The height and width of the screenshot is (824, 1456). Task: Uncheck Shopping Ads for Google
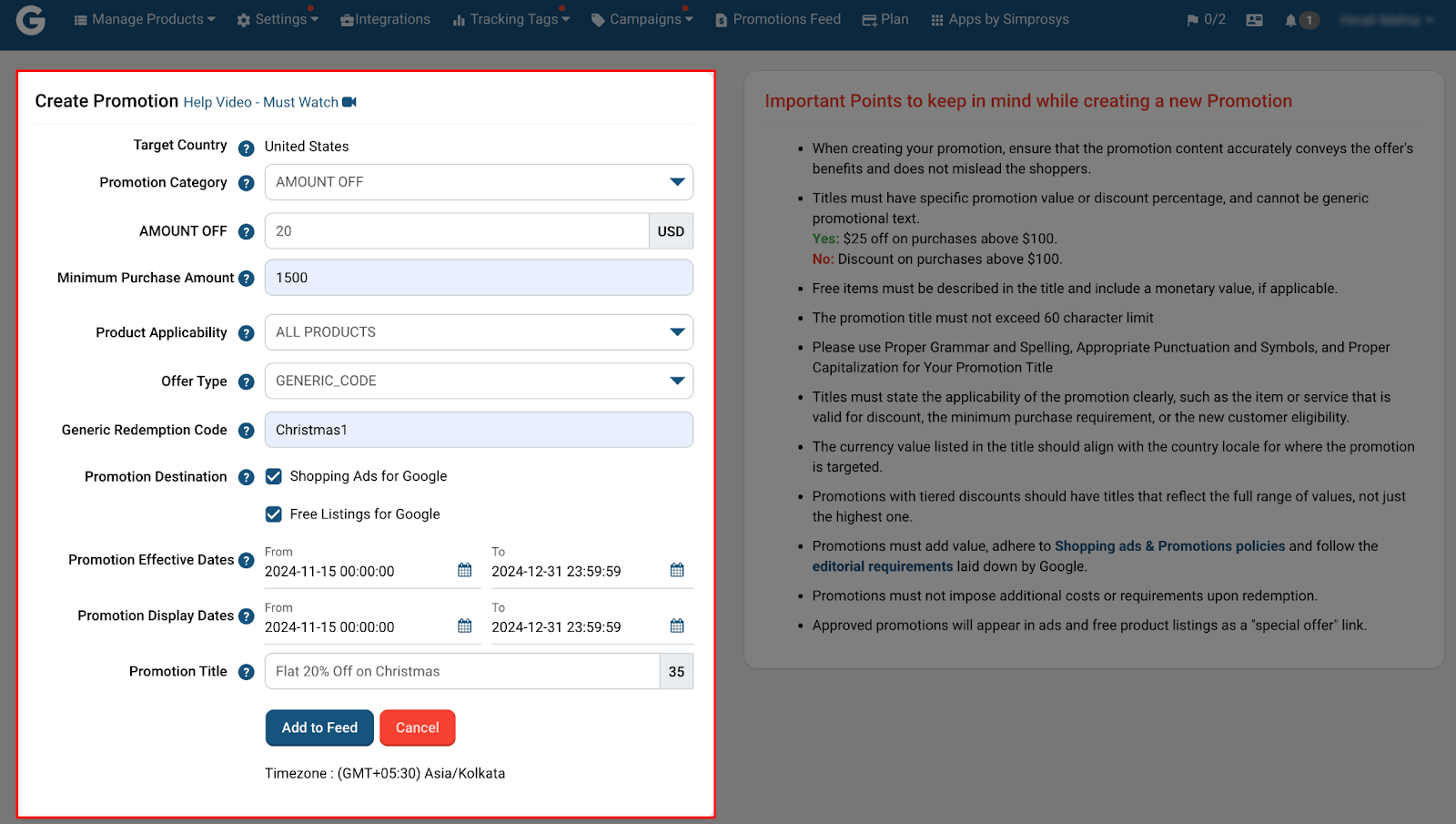pos(273,476)
